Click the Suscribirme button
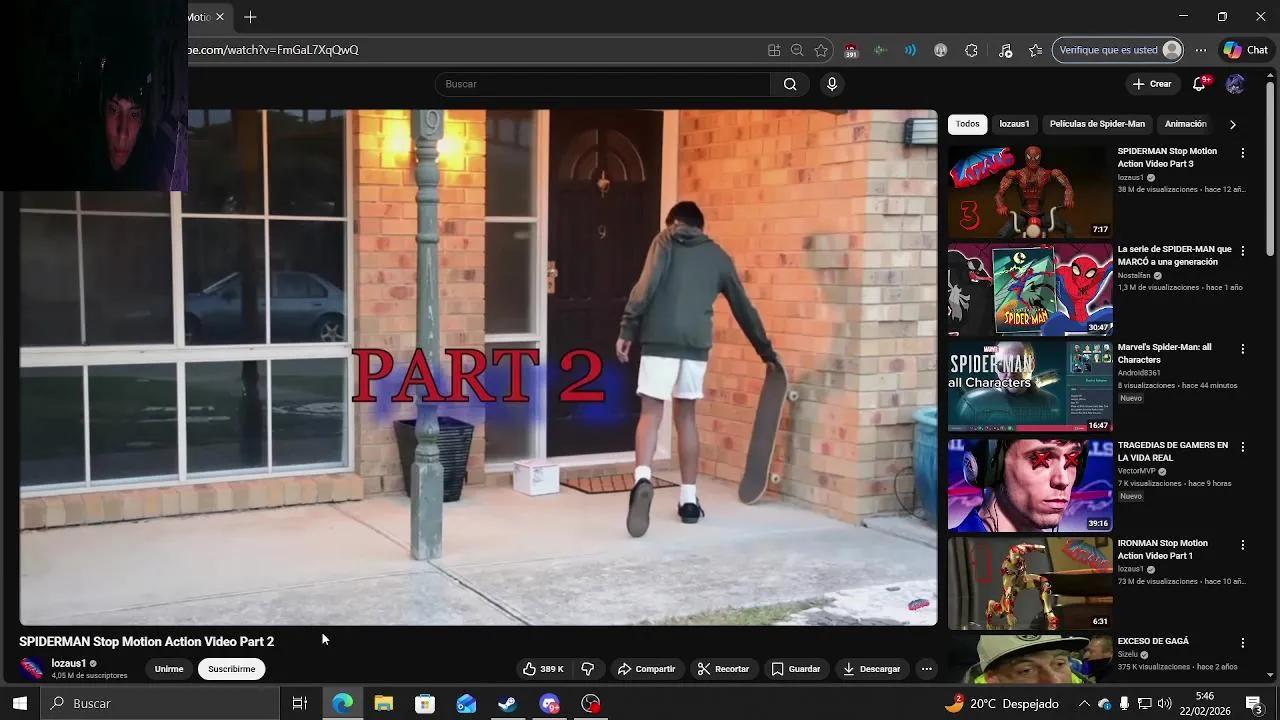The width and height of the screenshot is (1280, 720). point(231,669)
